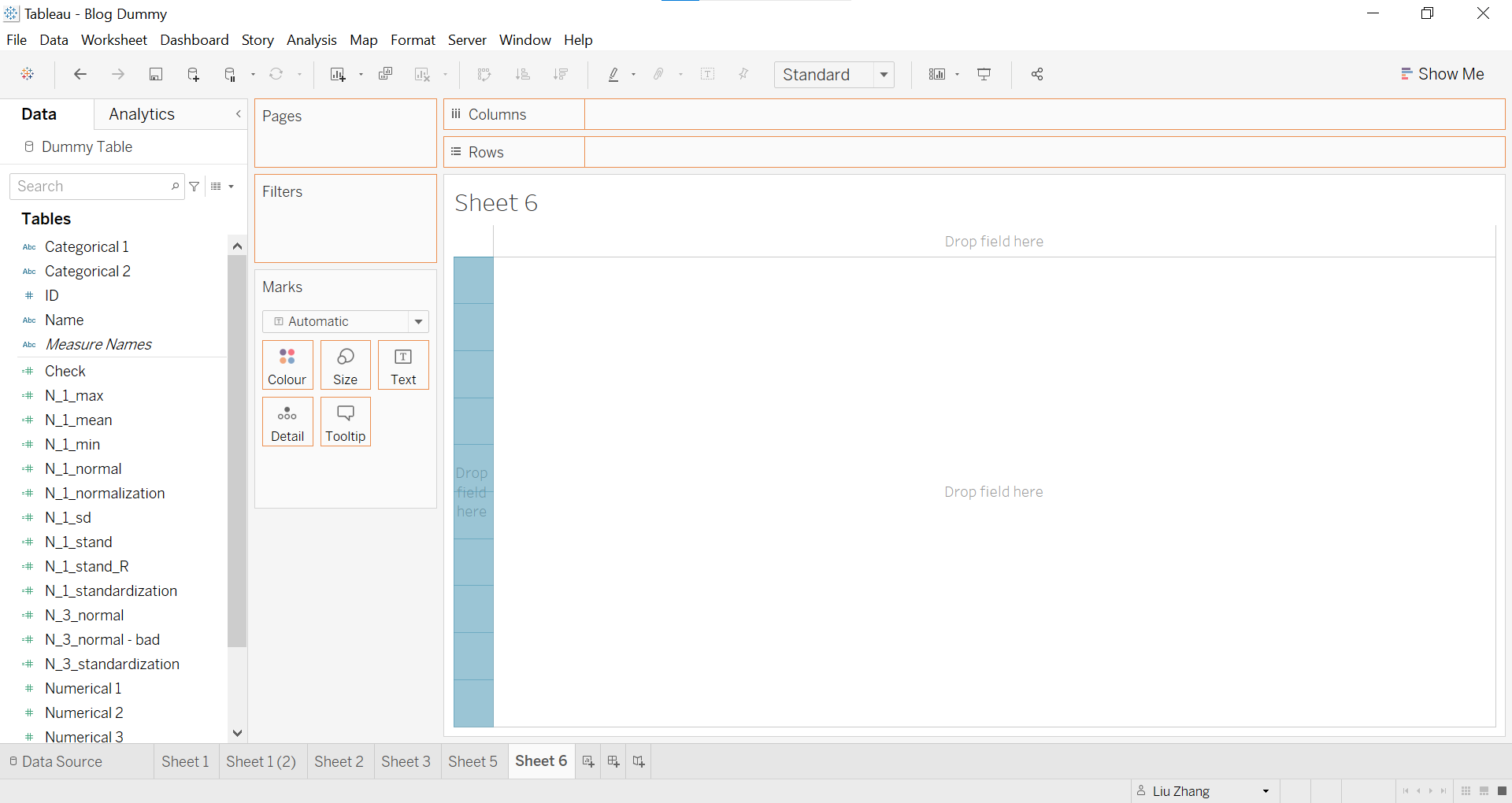Viewport: 1512px width, 803px height.
Task: Click the fields list scroll up arrow
Action: click(x=237, y=246)
